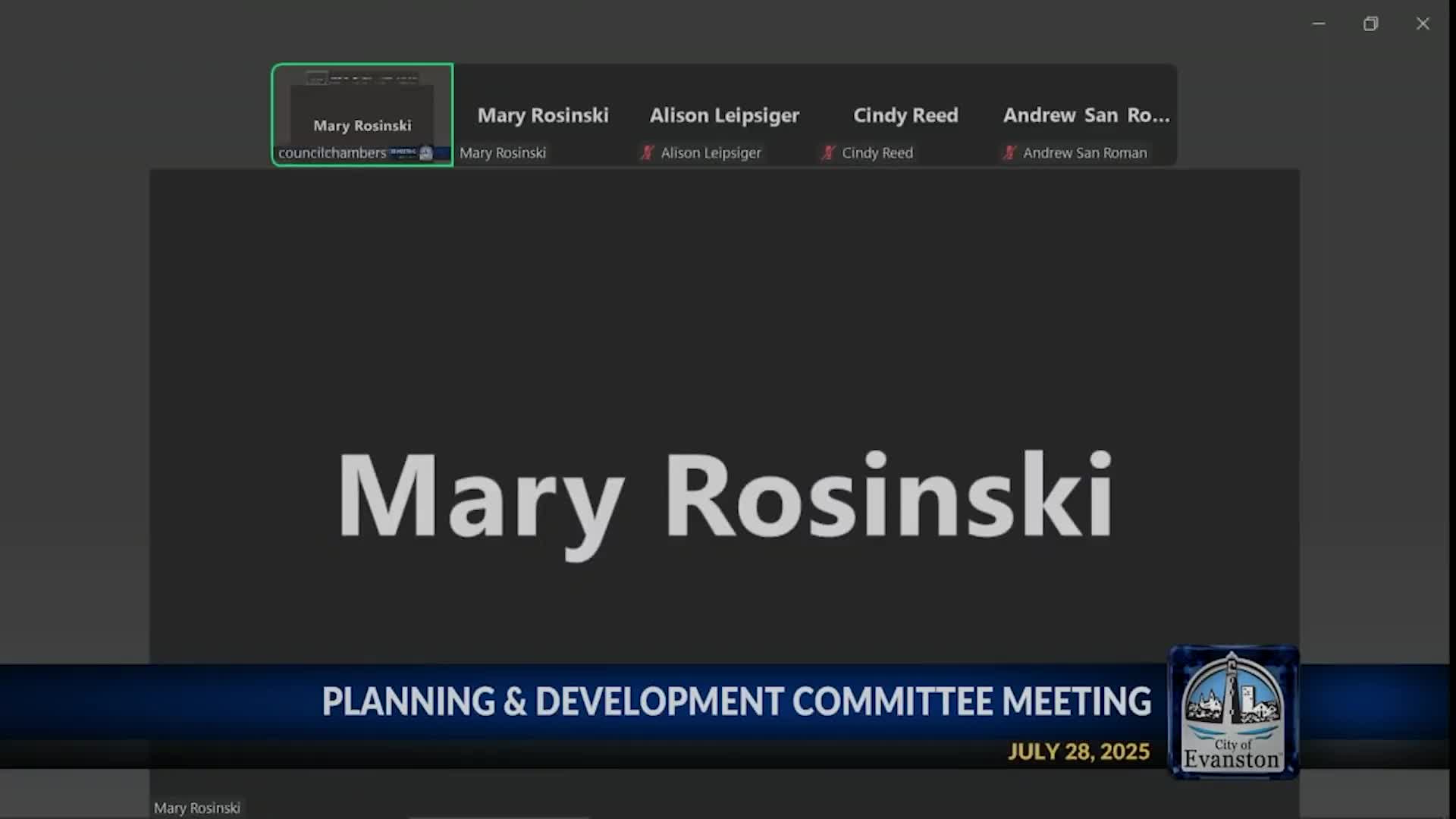Click the small Evanston badge in councilchambers tile
Viewport: 1456px width, 819px height.
[x=426, y=153]
